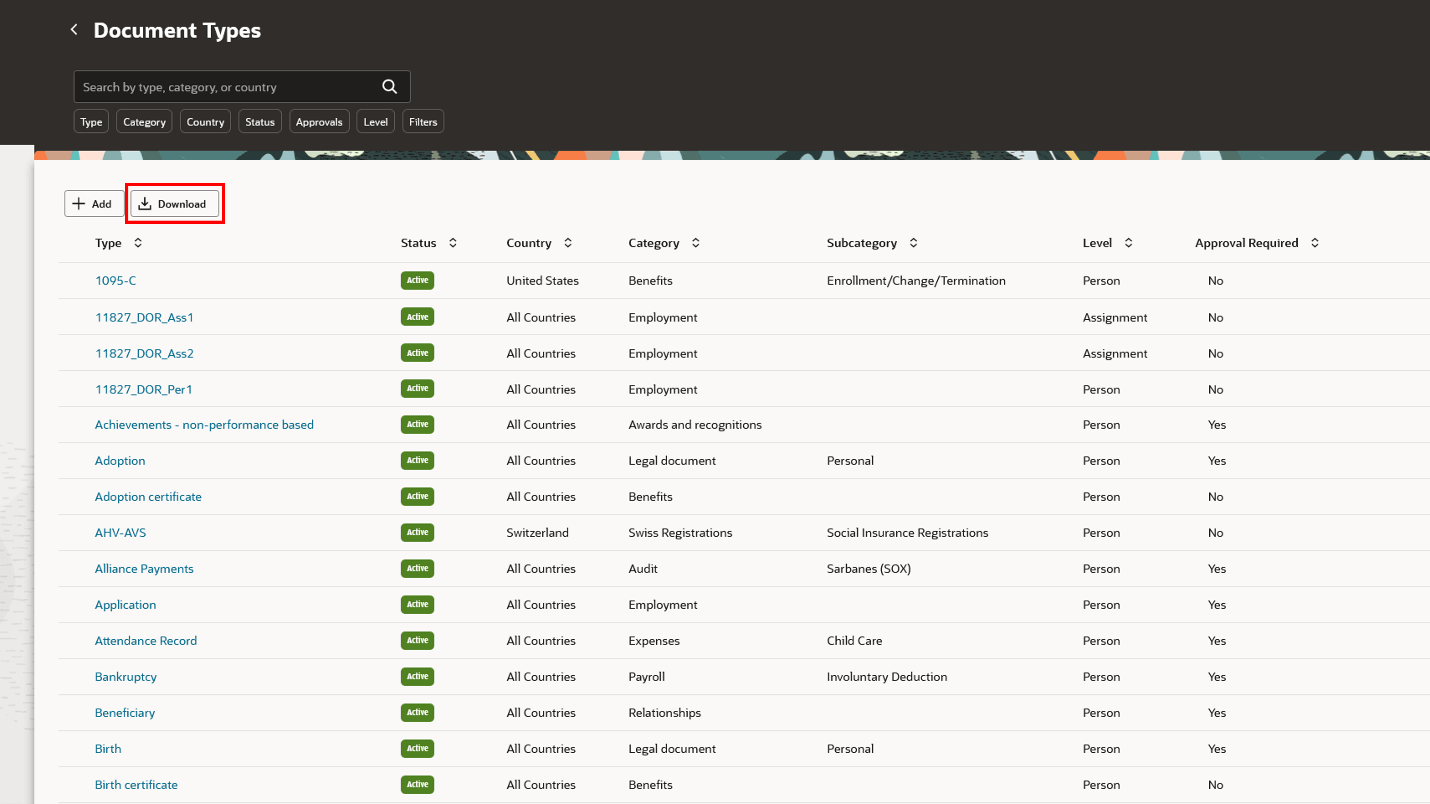Click the Active badge in the Bankruptcy row

tap(417, 677)
